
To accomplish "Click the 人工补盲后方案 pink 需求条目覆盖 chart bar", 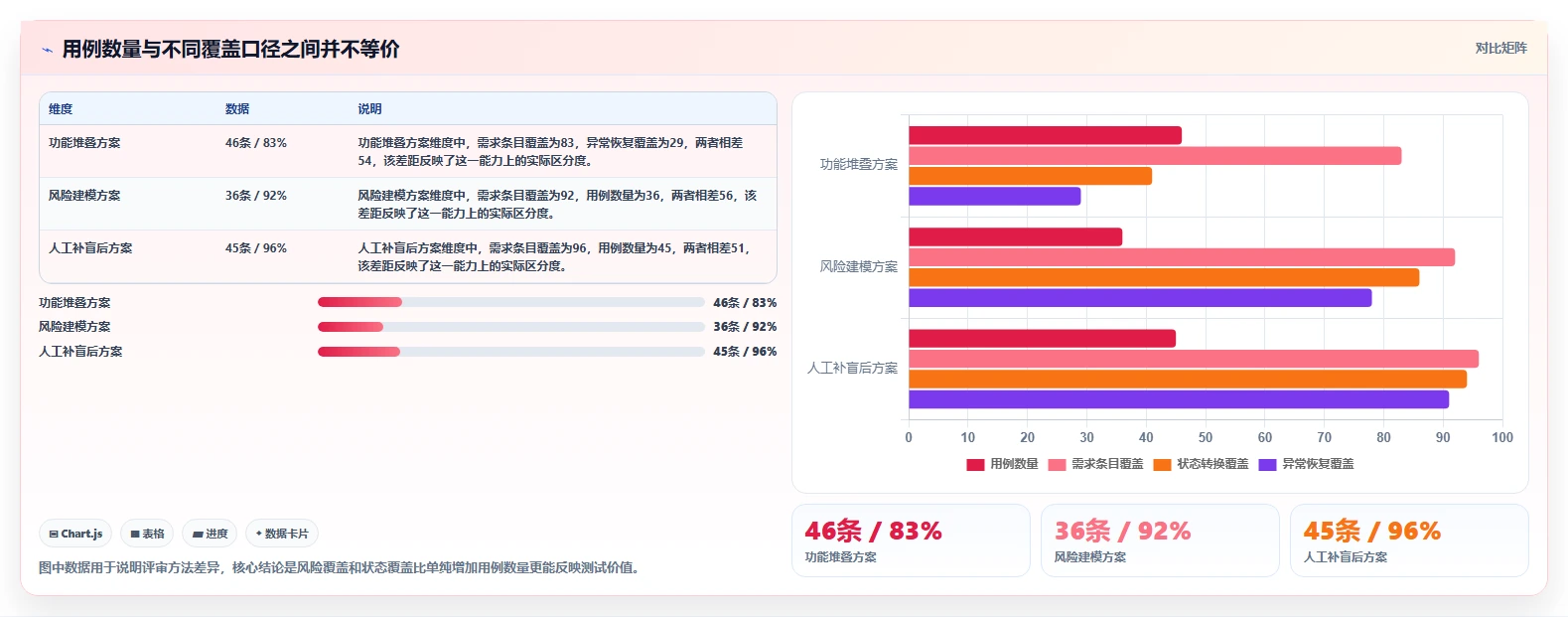I will [1194, 359].
